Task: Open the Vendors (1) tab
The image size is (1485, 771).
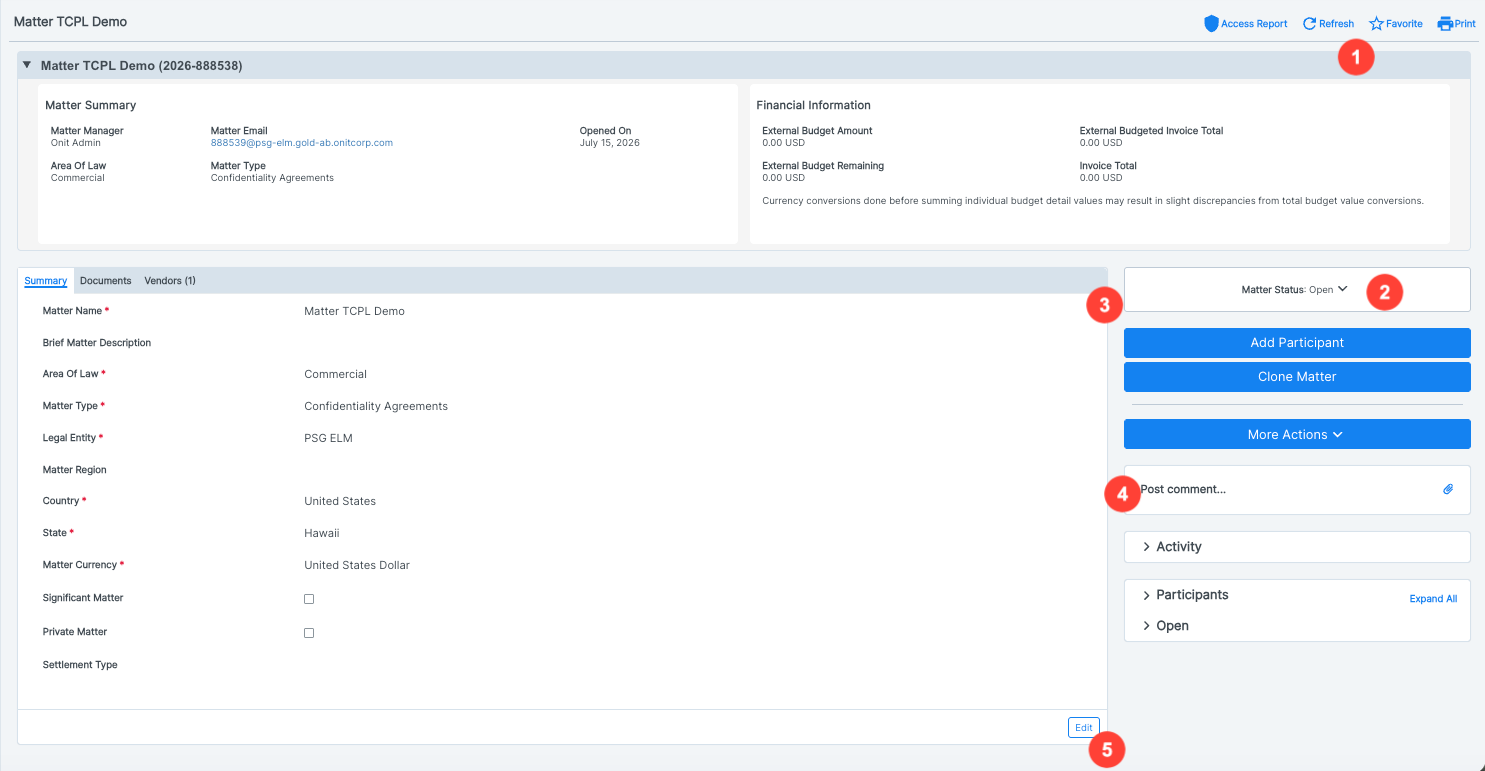Action: (x=170, y=281)
